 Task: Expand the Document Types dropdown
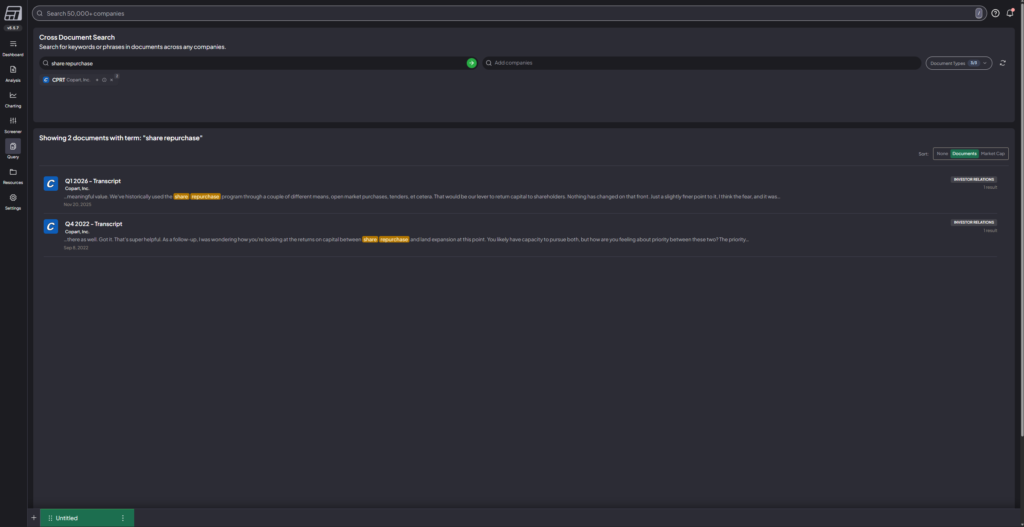coord(959,63)
